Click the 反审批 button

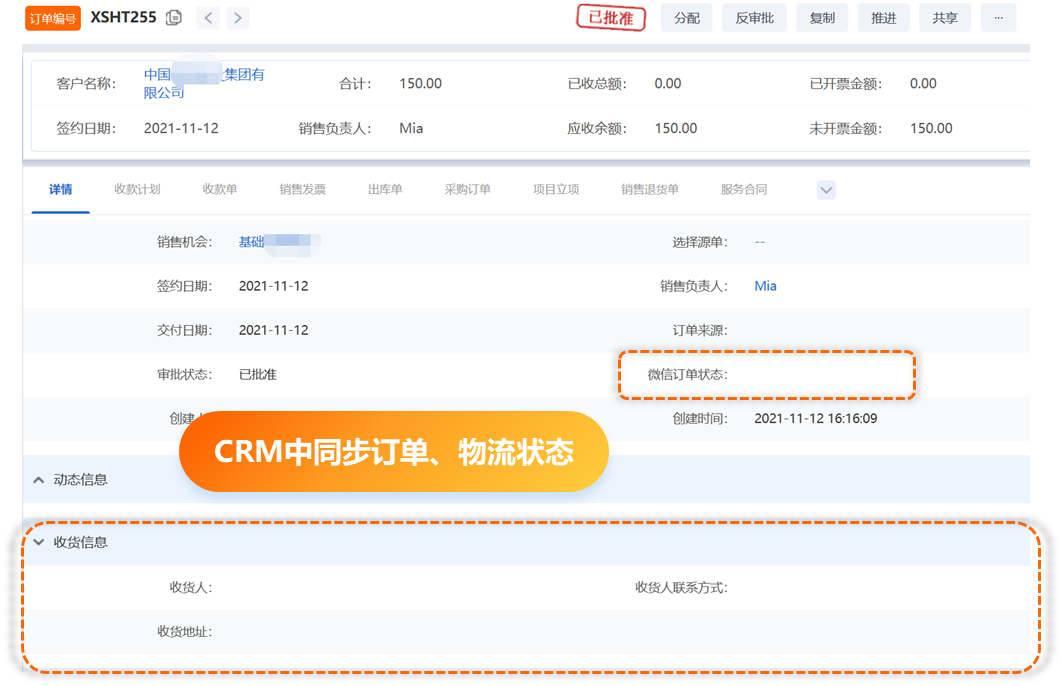754,18
